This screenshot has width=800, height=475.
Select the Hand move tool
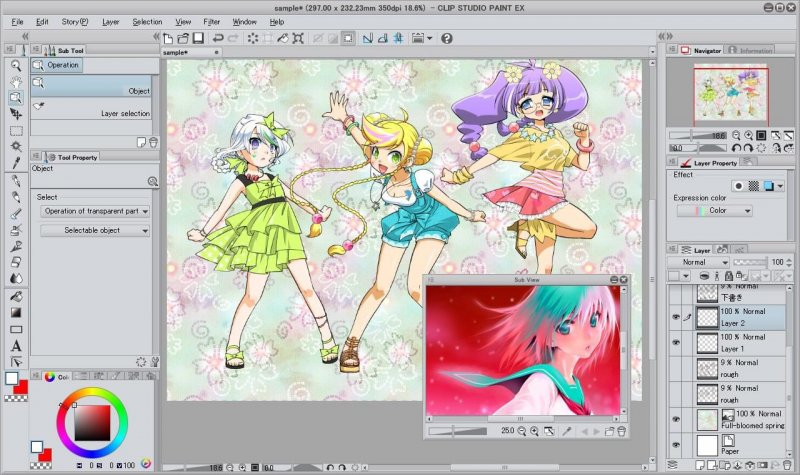point(16,82)
